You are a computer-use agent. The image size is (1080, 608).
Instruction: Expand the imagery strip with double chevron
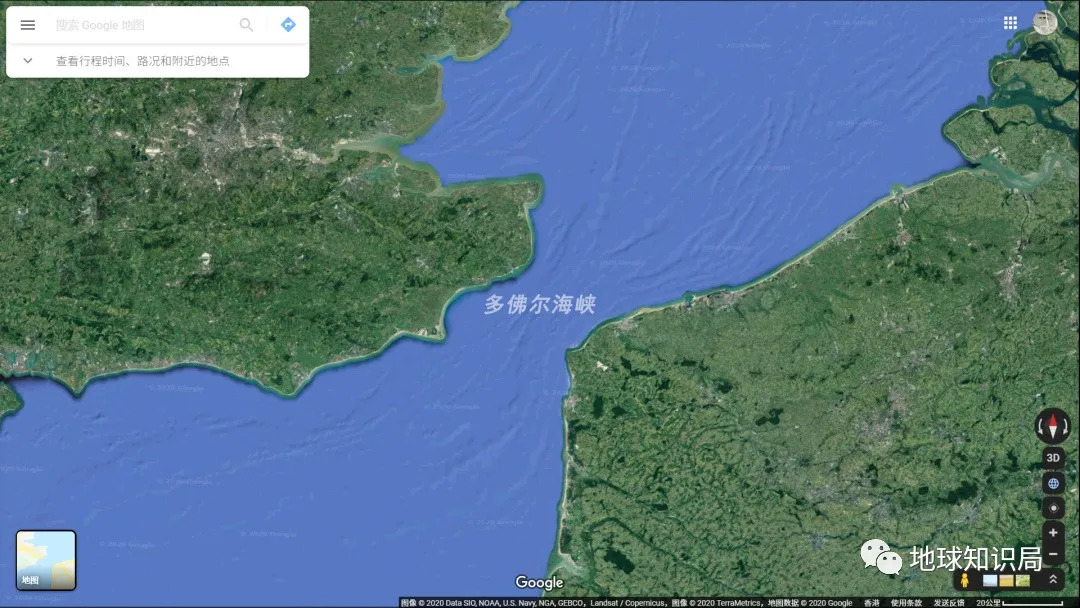coord(1052,580)
